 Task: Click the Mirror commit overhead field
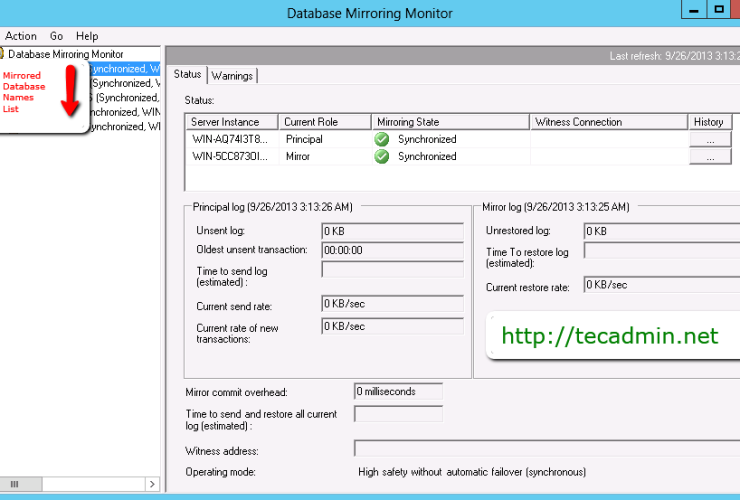(398, 391)
